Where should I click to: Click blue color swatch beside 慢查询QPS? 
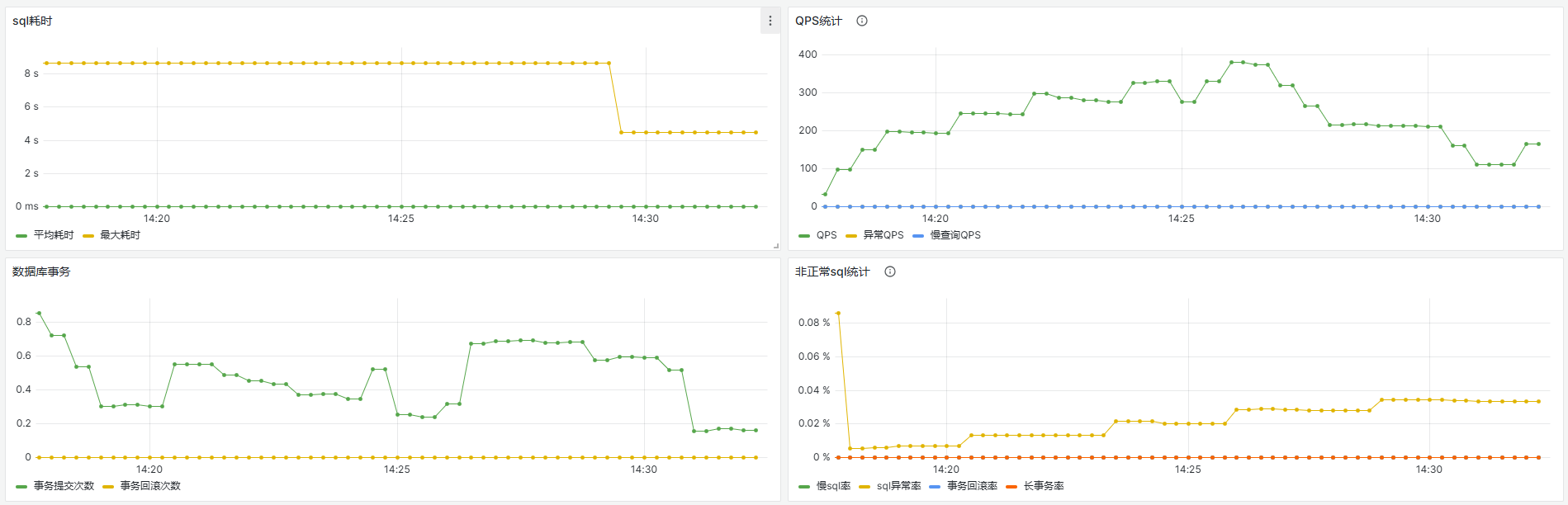click(918, 236)
